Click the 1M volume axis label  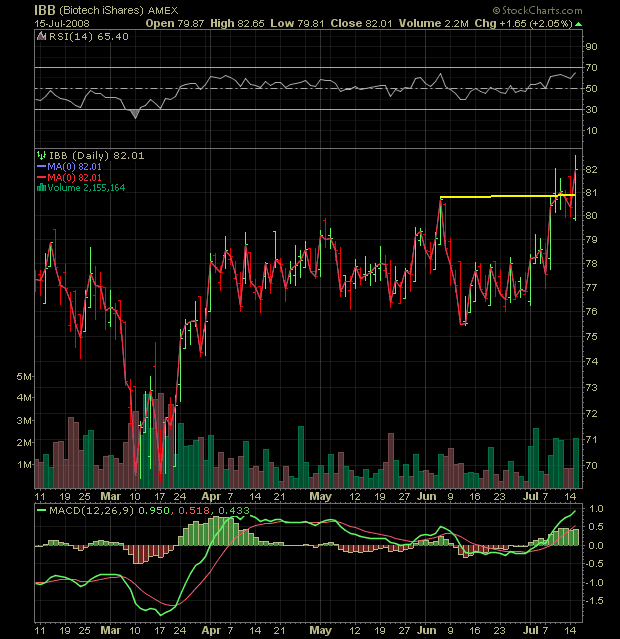(24, 465)
